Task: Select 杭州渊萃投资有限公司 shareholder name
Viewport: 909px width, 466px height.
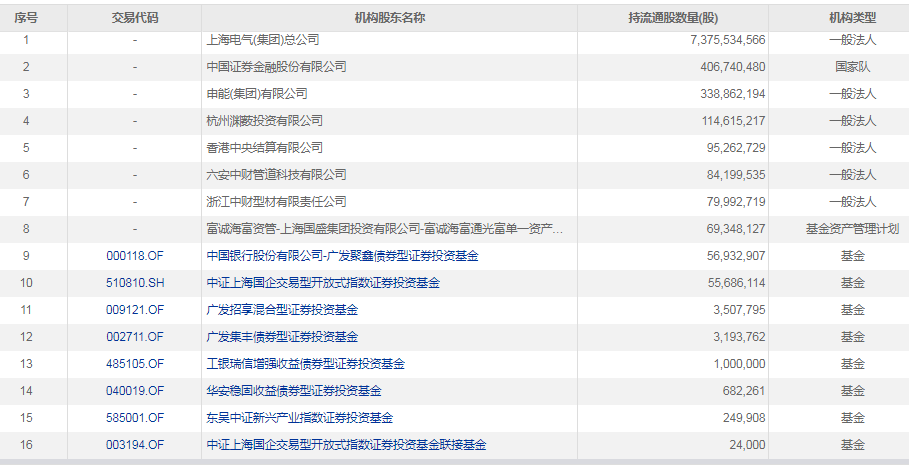Action: [x=264, y=121]
